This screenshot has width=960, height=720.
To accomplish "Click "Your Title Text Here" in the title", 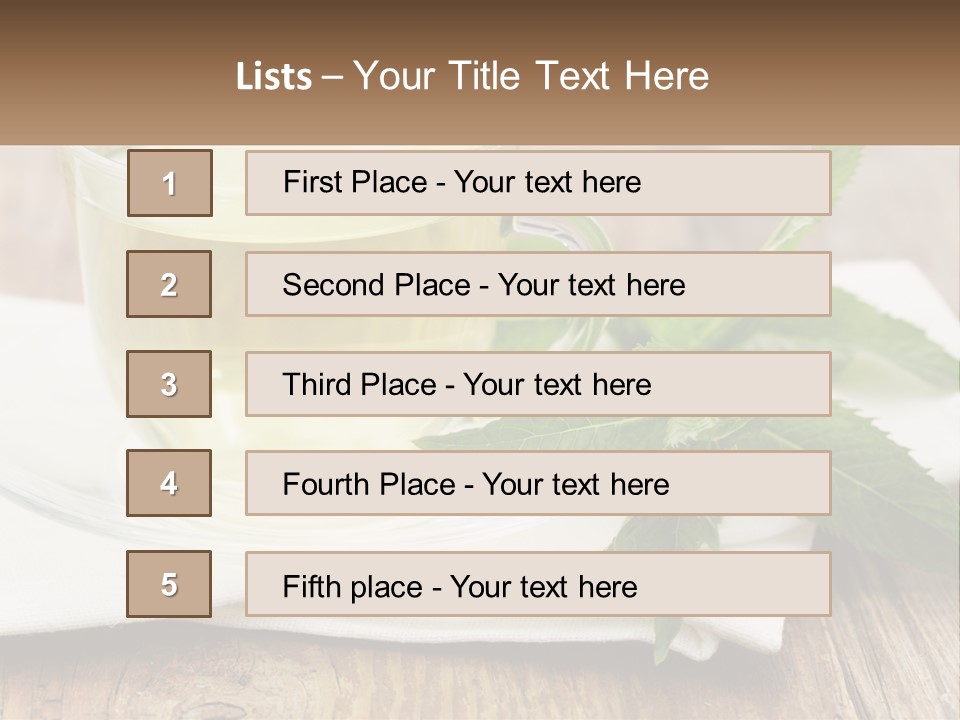I will [531, 76].
